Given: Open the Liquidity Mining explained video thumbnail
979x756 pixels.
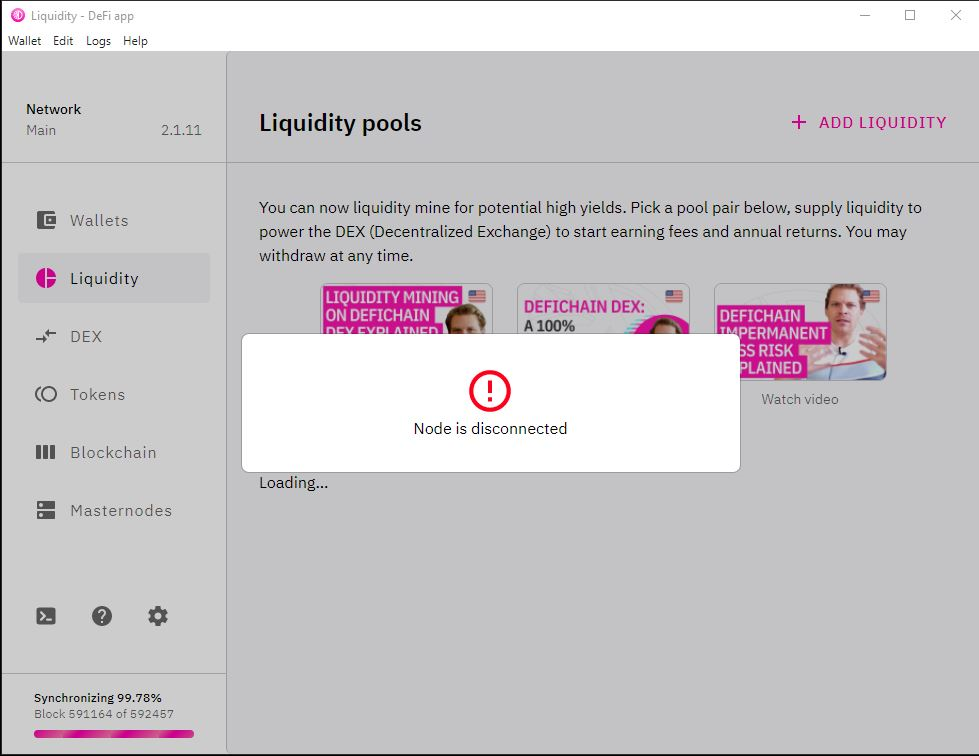Looking at the screenshot, I should pyautogui.click(x=406, y=308).
